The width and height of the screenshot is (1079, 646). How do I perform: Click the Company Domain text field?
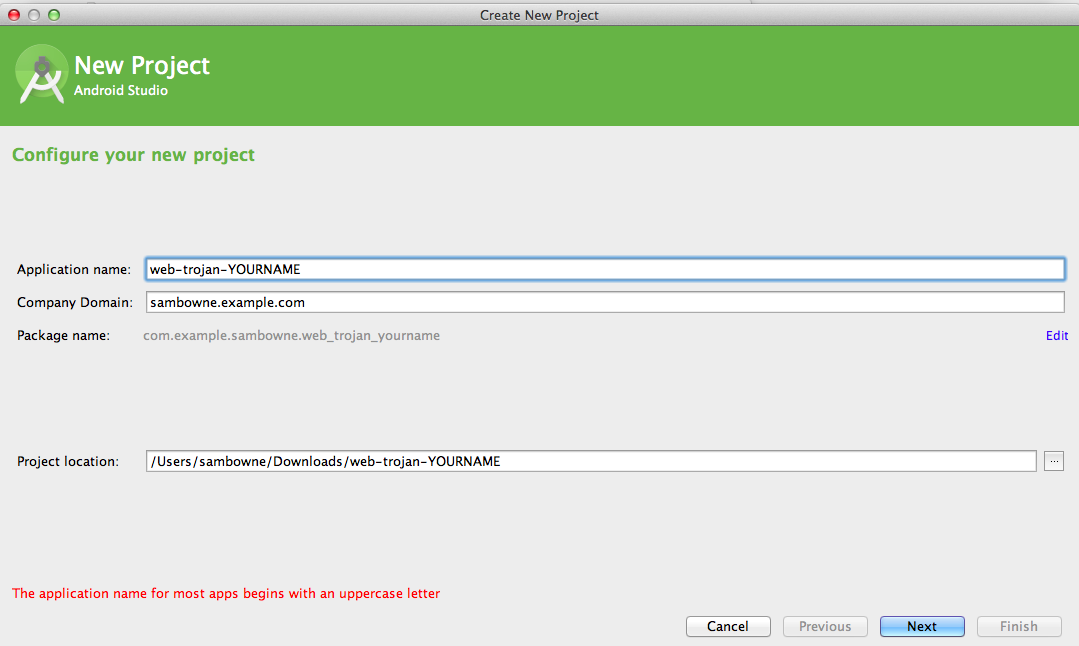coord(605,302)
